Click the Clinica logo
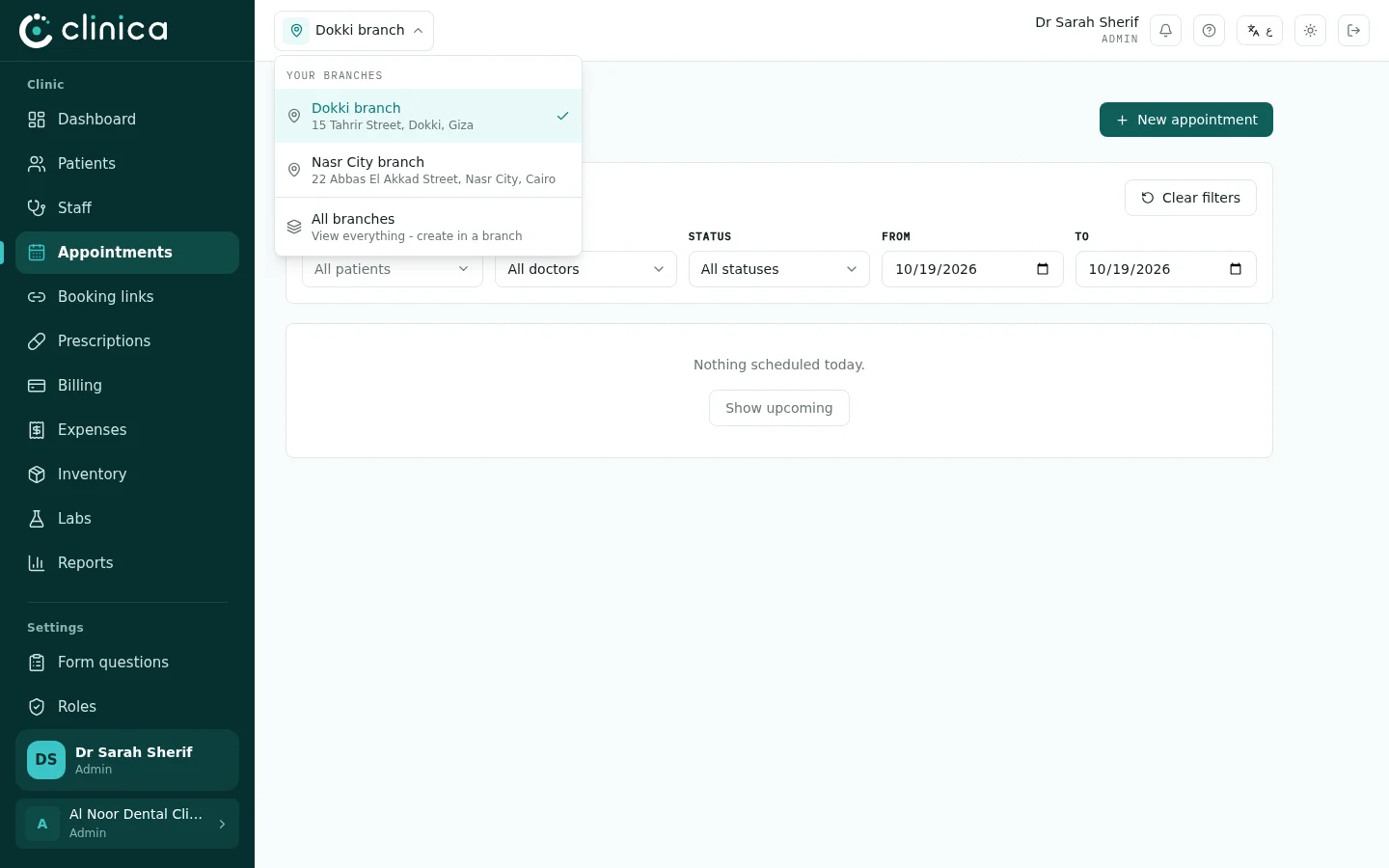 coord(94,30)
